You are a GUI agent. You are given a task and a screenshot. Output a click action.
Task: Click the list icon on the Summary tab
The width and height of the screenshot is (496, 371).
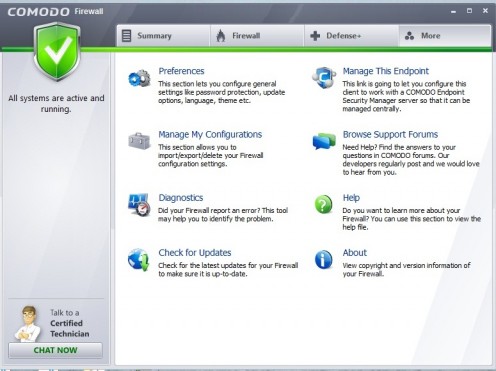tap(127, 36)
